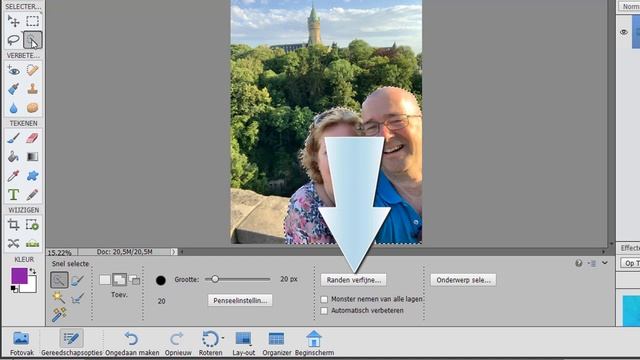The width and height of the screenshot is (640, 360).
Task: Select the Smart Brush tool
Action: 13,89
